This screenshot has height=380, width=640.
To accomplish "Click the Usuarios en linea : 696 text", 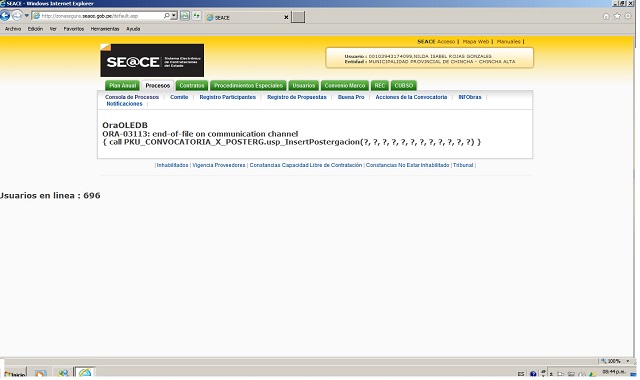I will click(x=50, y=196).
